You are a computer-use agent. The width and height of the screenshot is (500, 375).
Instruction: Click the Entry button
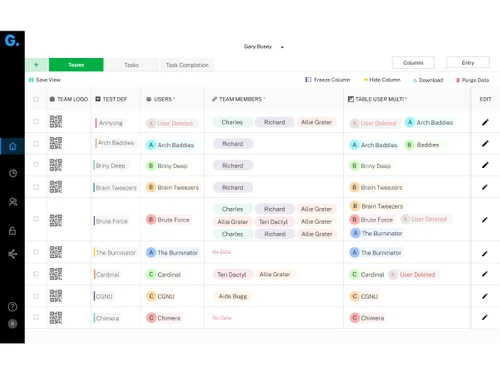[468, 63]
